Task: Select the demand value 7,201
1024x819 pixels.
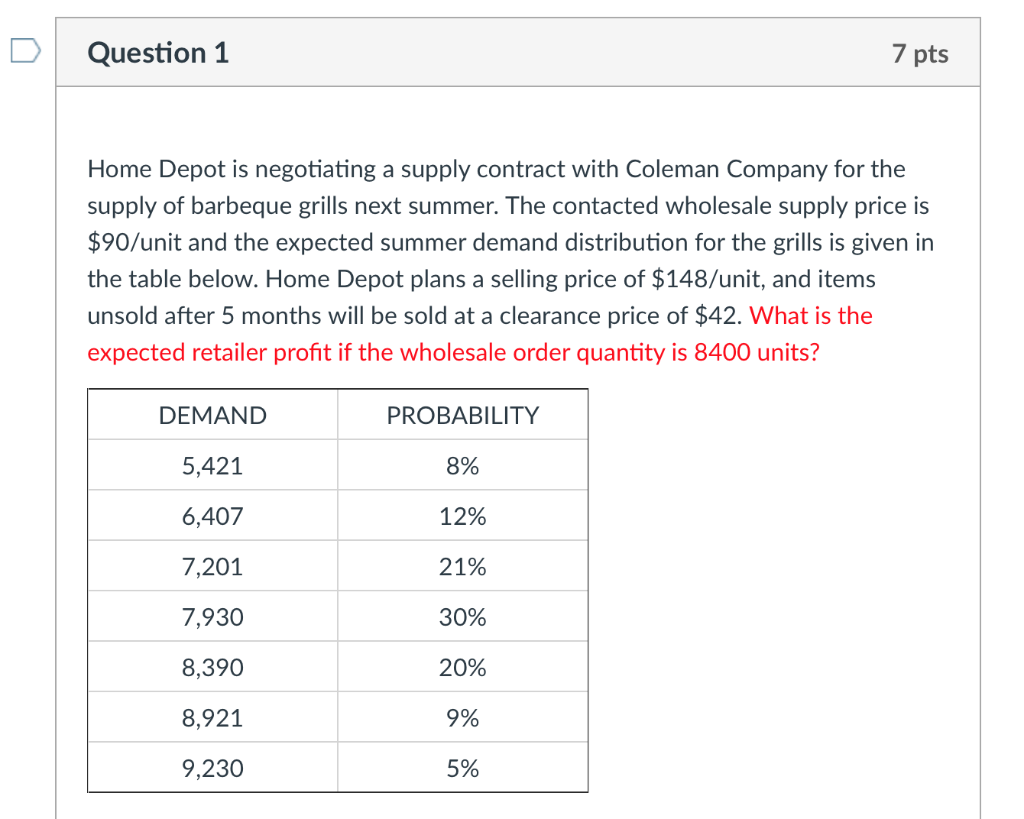Action: tap(212, 566)
